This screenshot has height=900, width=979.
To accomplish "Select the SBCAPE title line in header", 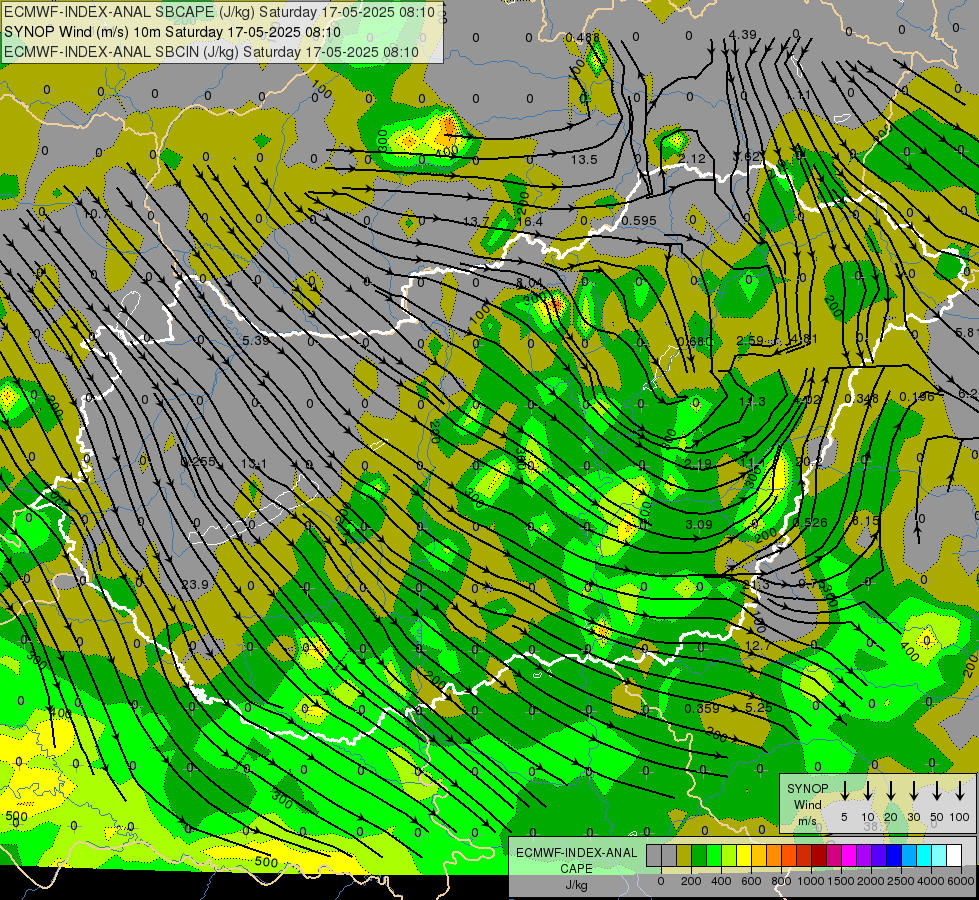I will 220,12.
